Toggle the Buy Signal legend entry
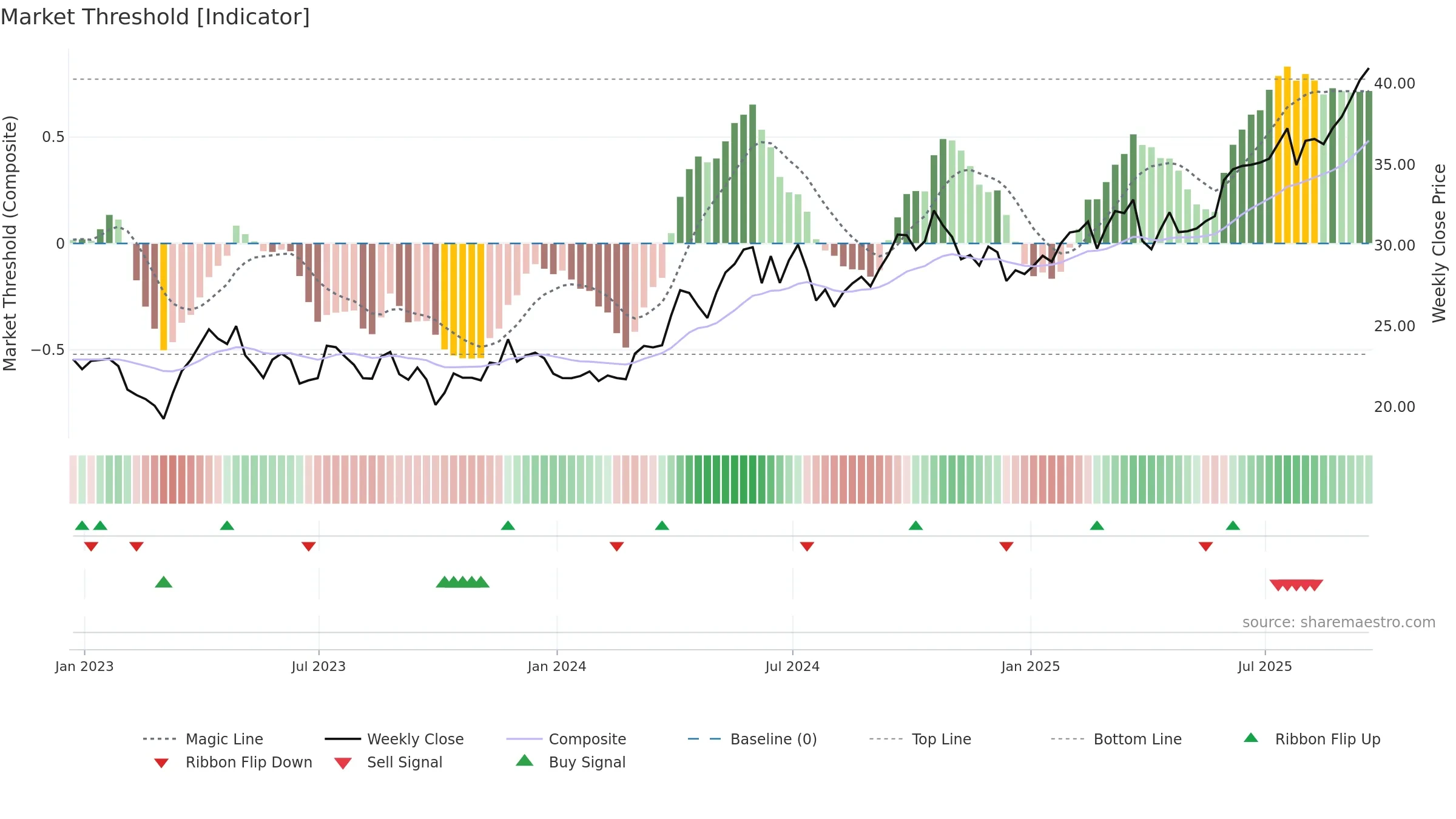Viewport: 1456px width, 819px height. (x=570, y=762)
